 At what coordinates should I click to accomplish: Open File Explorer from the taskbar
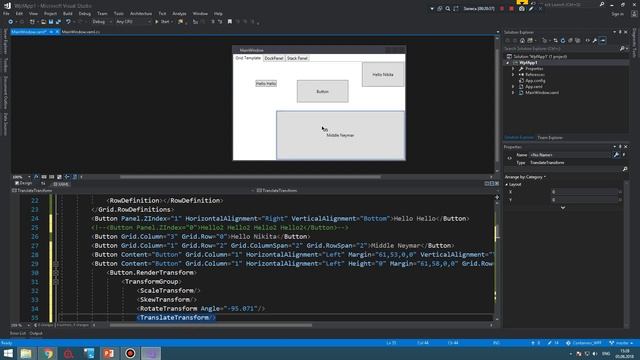click(x=26, y=353)
